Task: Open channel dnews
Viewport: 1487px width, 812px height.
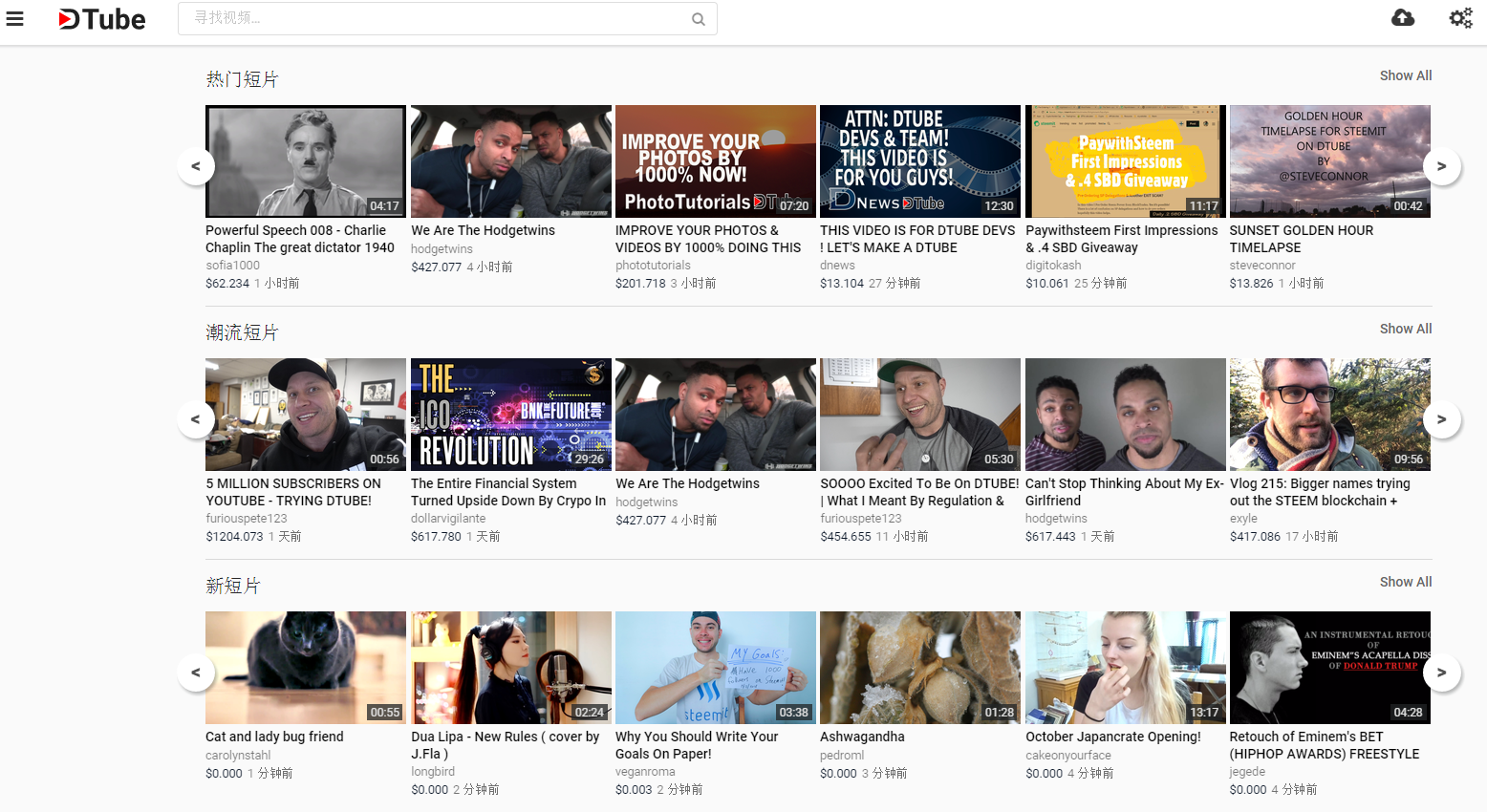Action: [x=837, y=266]
